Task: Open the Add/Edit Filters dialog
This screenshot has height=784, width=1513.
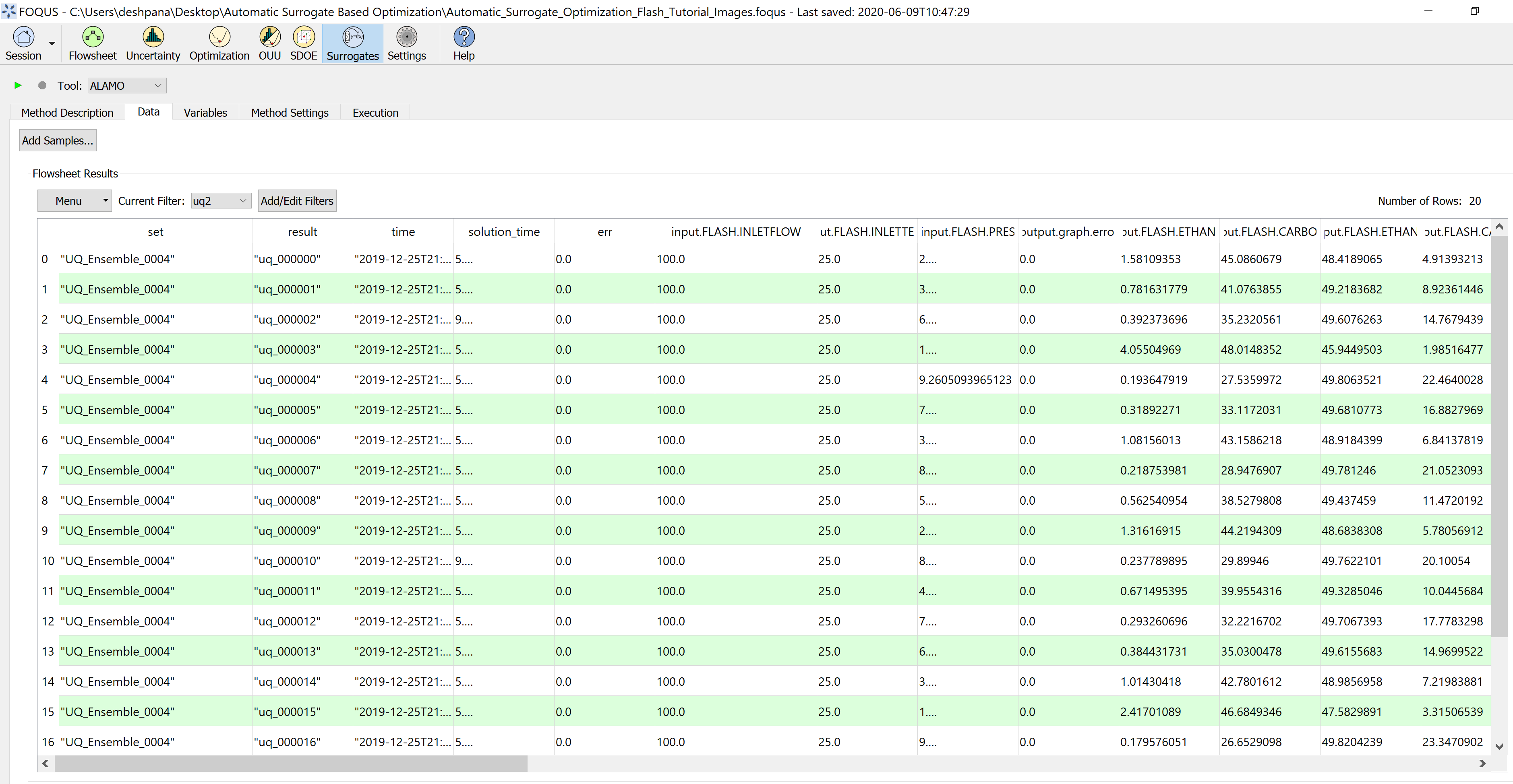Action: pos(297,200)
